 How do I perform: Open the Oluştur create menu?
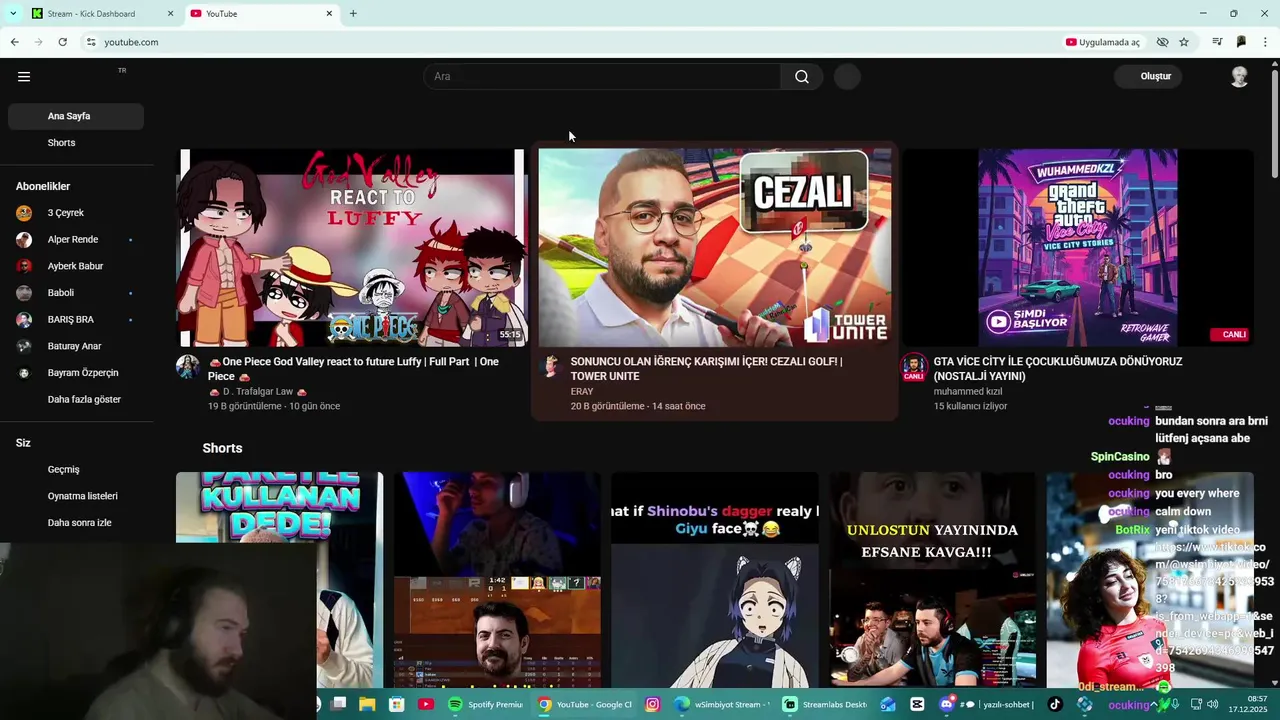click(1148, 76)
